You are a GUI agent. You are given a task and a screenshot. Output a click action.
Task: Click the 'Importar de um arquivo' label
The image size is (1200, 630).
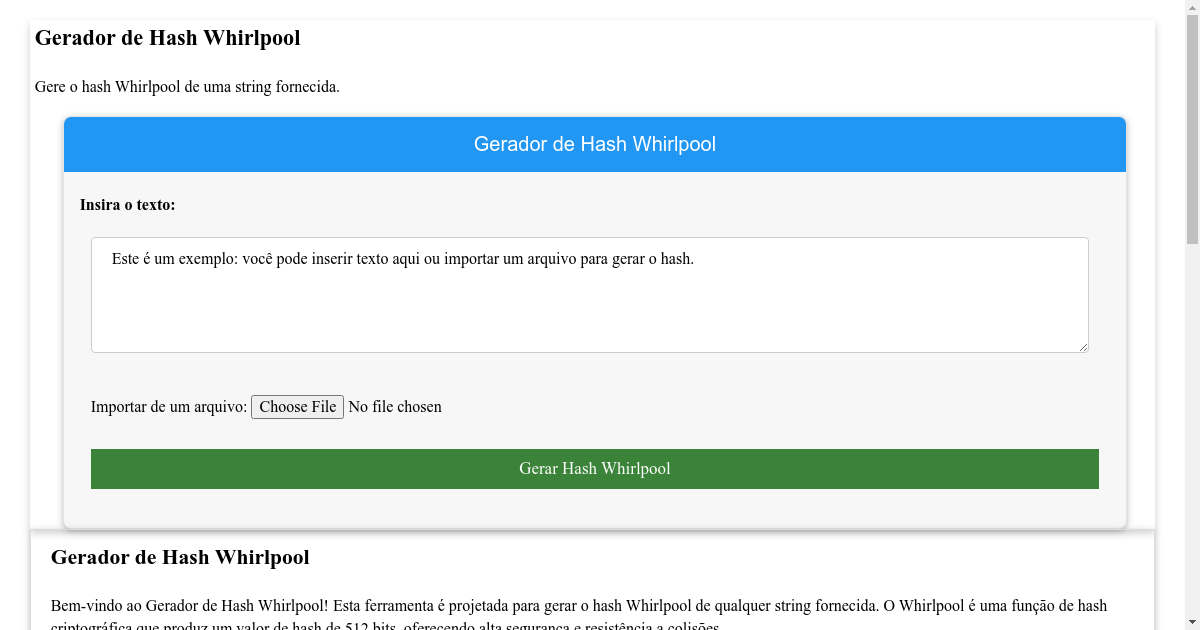pyautogui.click(x=168, y=406)
